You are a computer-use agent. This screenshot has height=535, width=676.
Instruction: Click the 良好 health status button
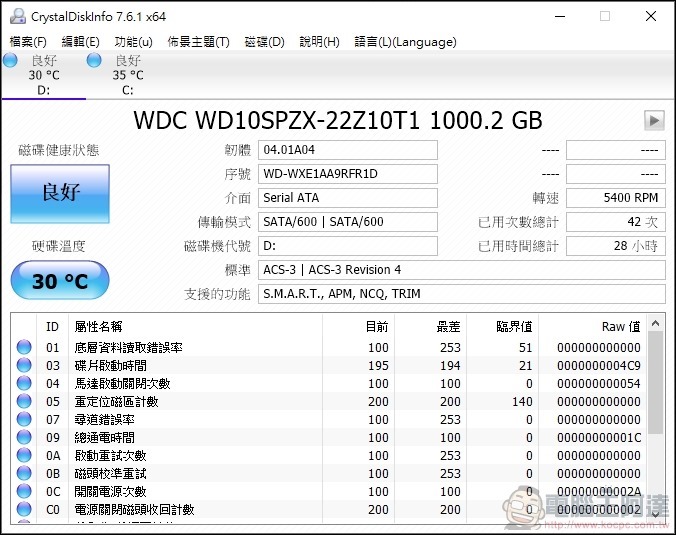click(60, 194)
